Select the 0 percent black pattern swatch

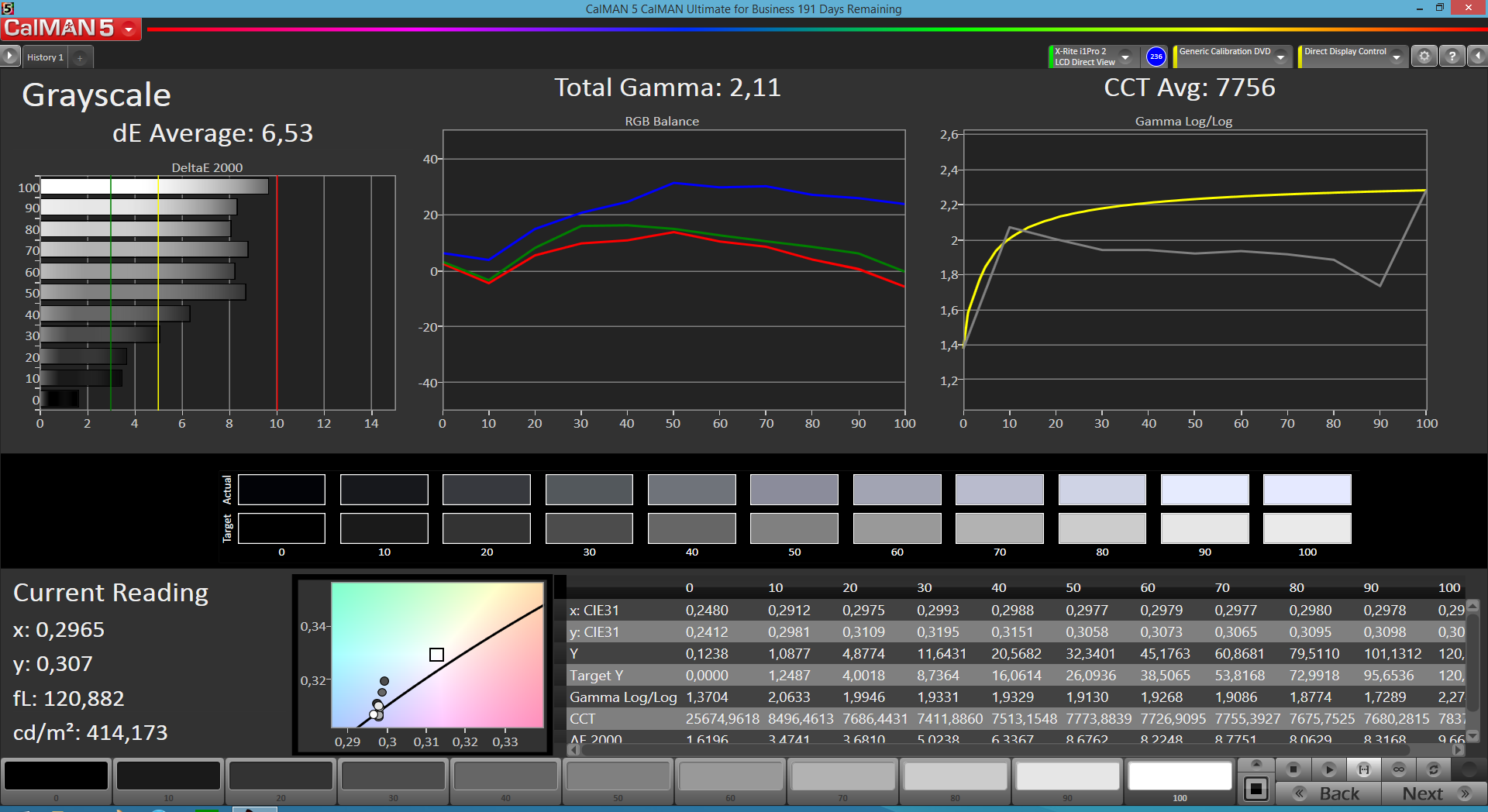(x=56, y=776)
